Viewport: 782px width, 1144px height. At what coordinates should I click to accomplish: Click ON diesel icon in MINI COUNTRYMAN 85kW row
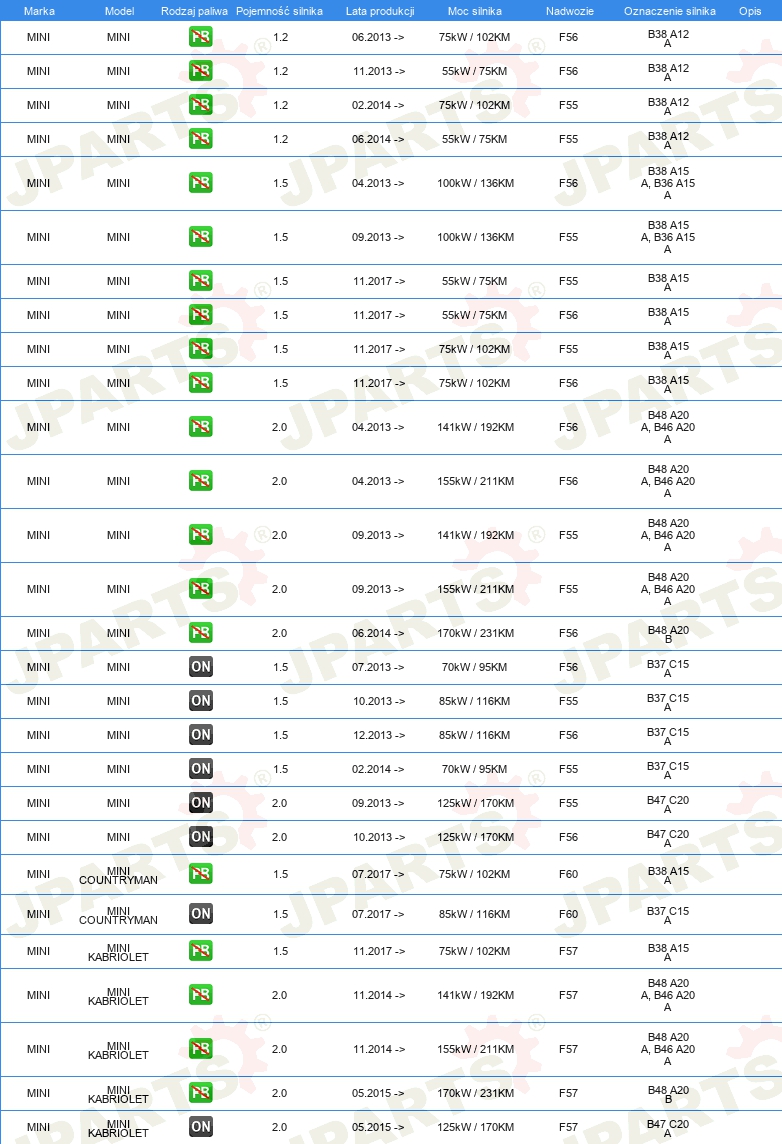coord(201,913)
